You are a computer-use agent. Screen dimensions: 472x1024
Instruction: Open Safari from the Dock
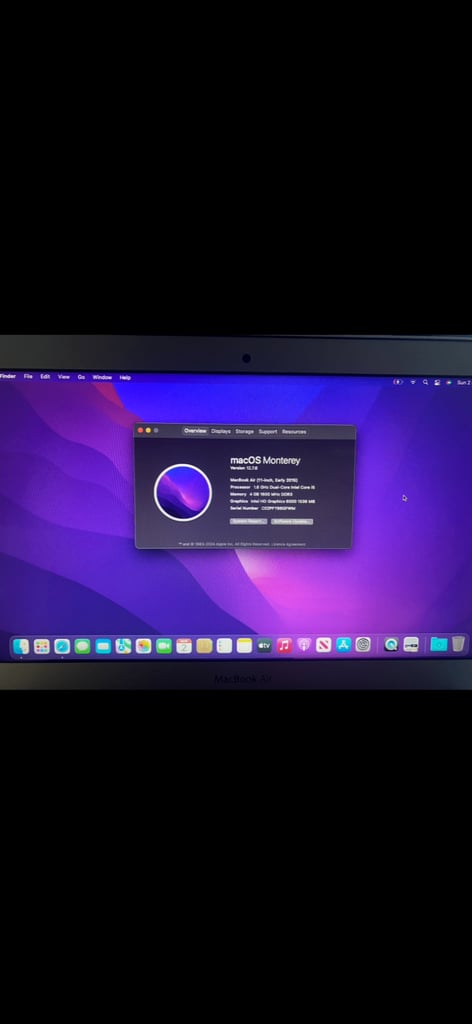[x=62, y=646]
